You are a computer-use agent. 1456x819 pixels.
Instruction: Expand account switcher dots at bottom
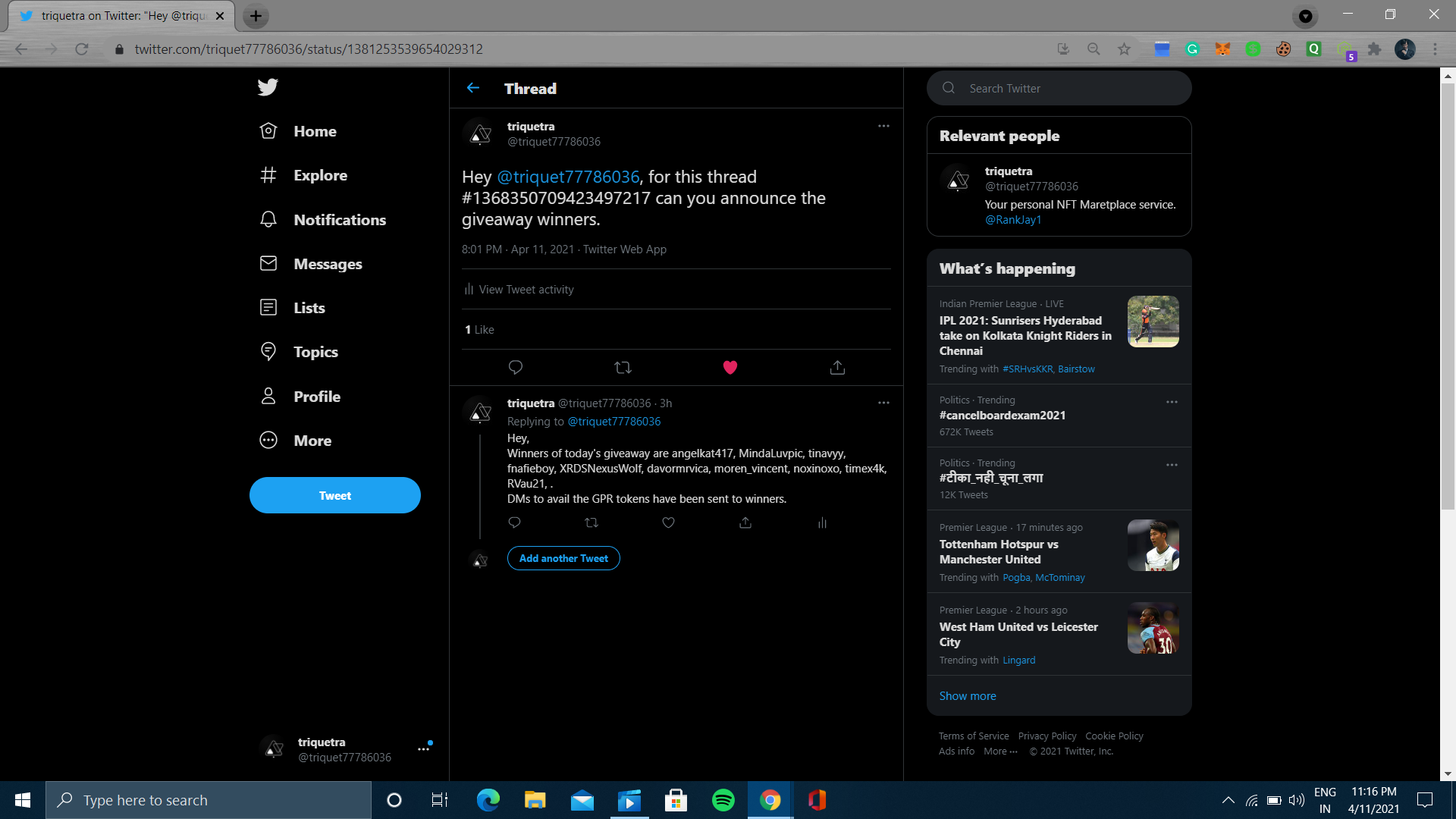click(423, 749)
